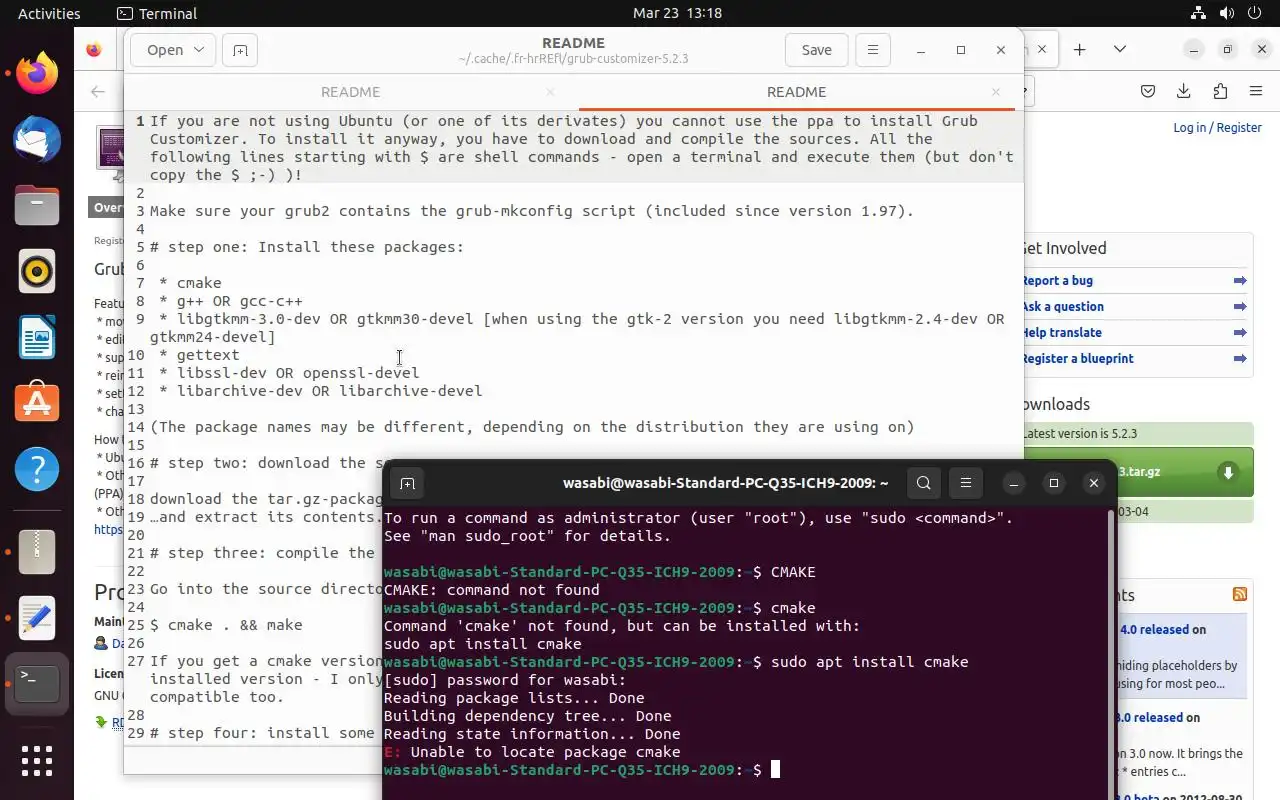Click the Save button in text editor
The image size is (1280, 800).
[x=816, y=50]
